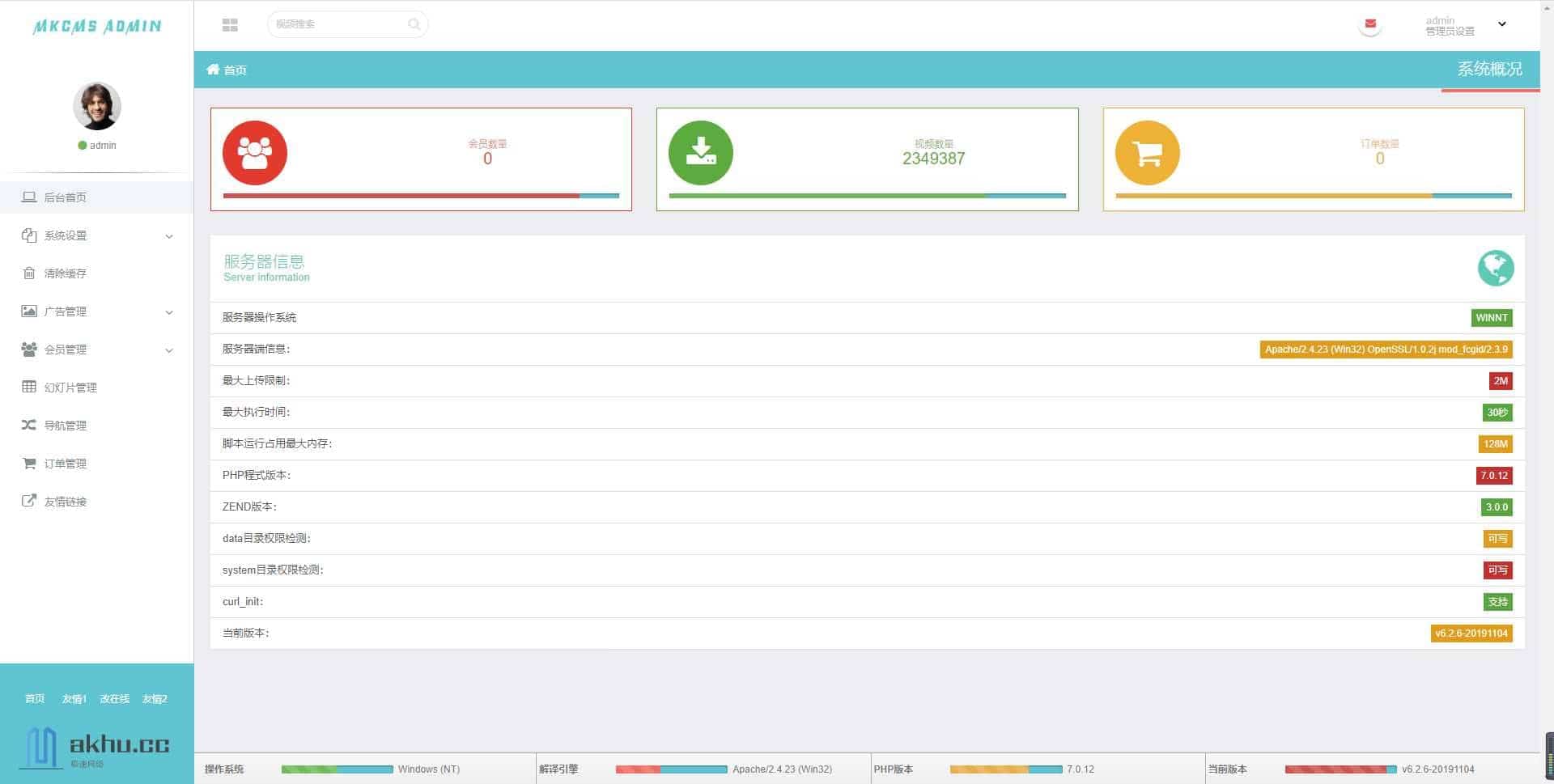The width and height of the screenshot is (1554, 784).
Task: Click the v6.2.6-20191104 version badge in table
Action: 1471,634
